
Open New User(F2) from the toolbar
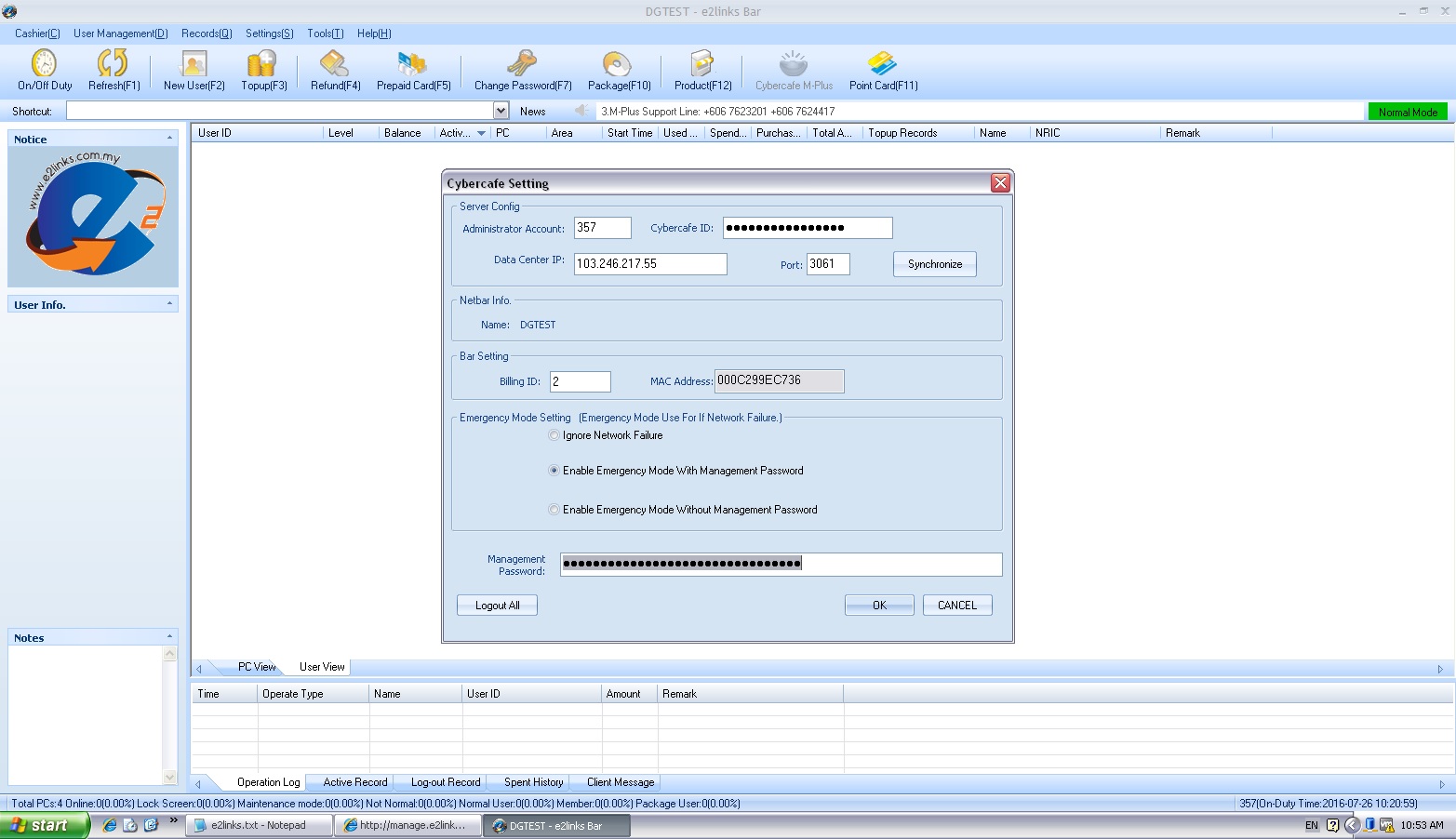coord(194,63)
